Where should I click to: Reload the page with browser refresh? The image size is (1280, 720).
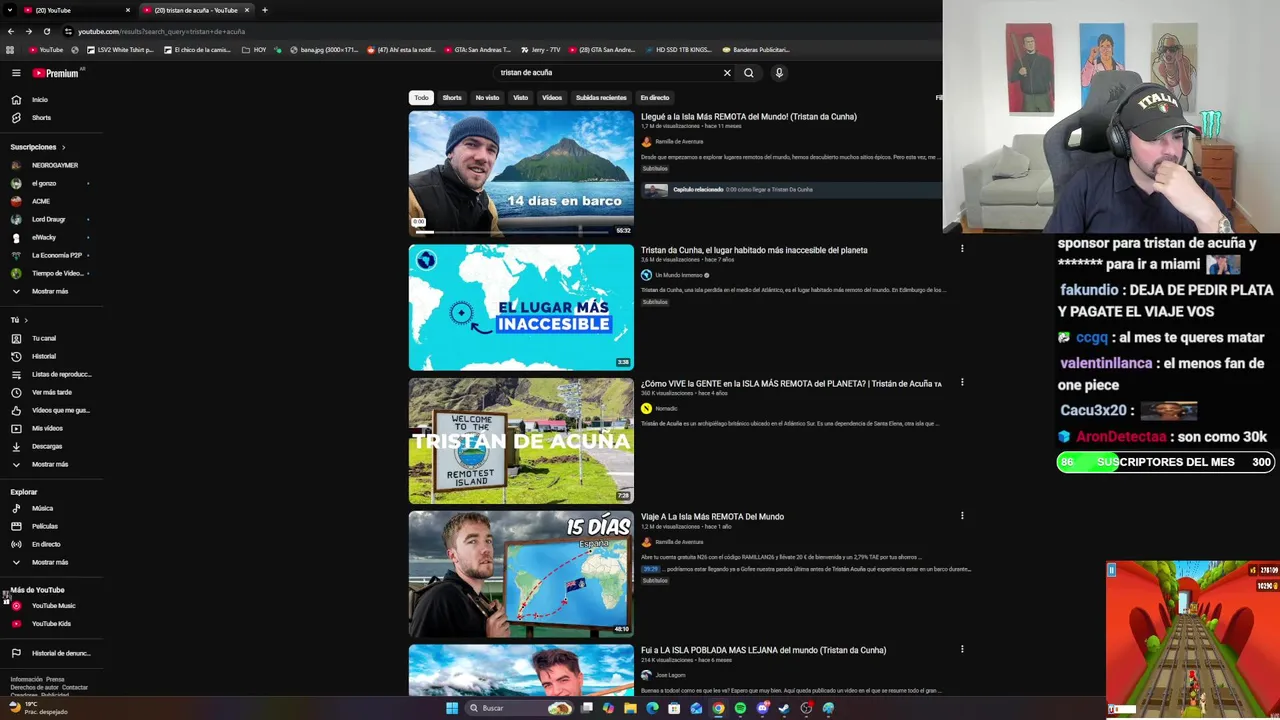pos(47,31)
